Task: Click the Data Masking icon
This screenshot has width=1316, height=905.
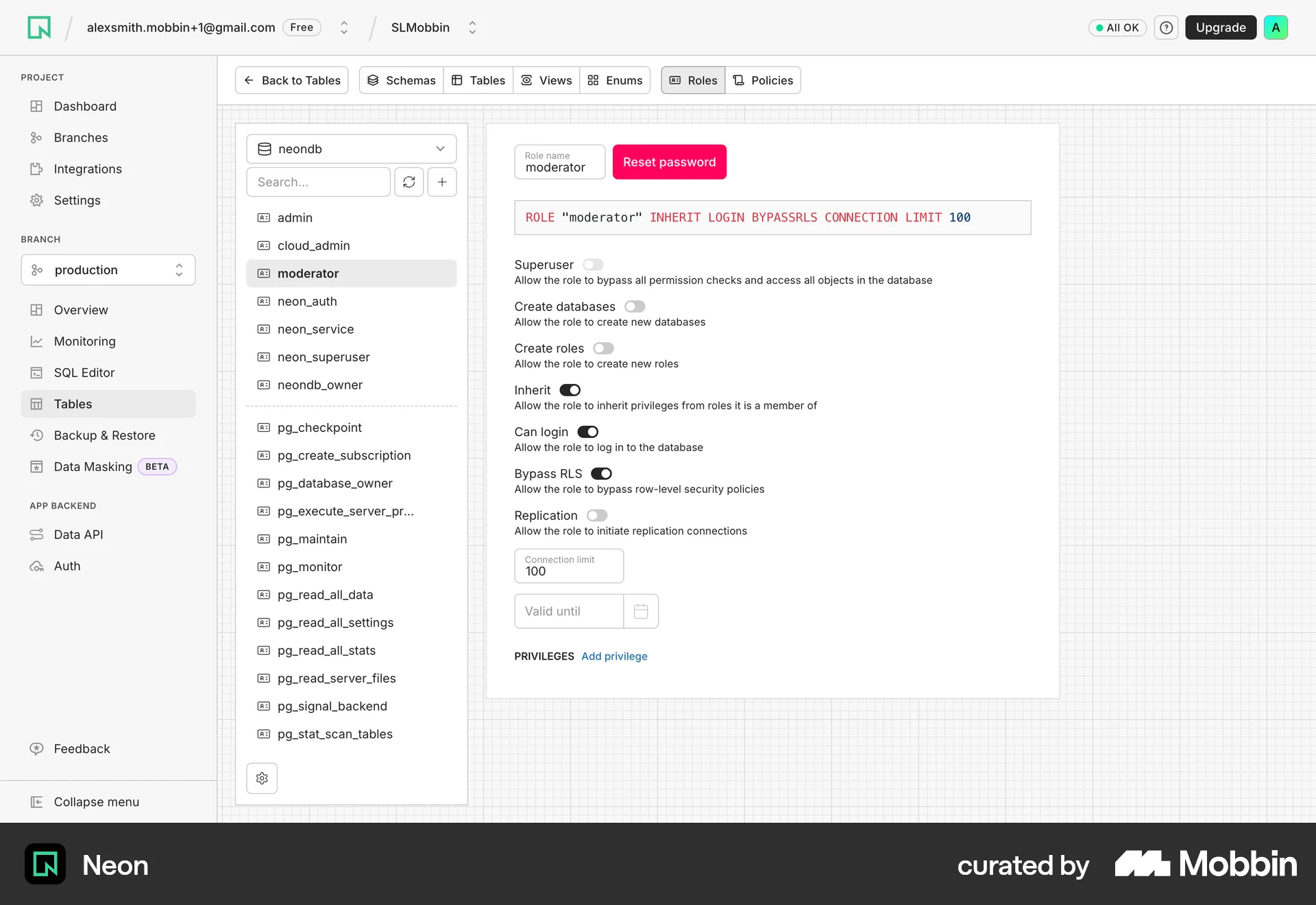Action: click(x=36, y=467)
